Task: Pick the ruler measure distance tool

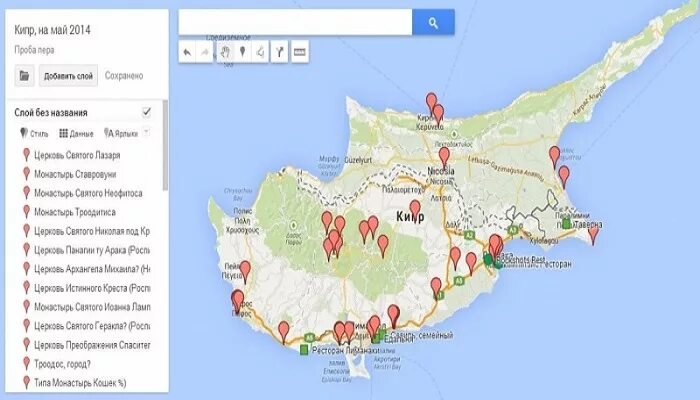Action: (x=300, y=52)
